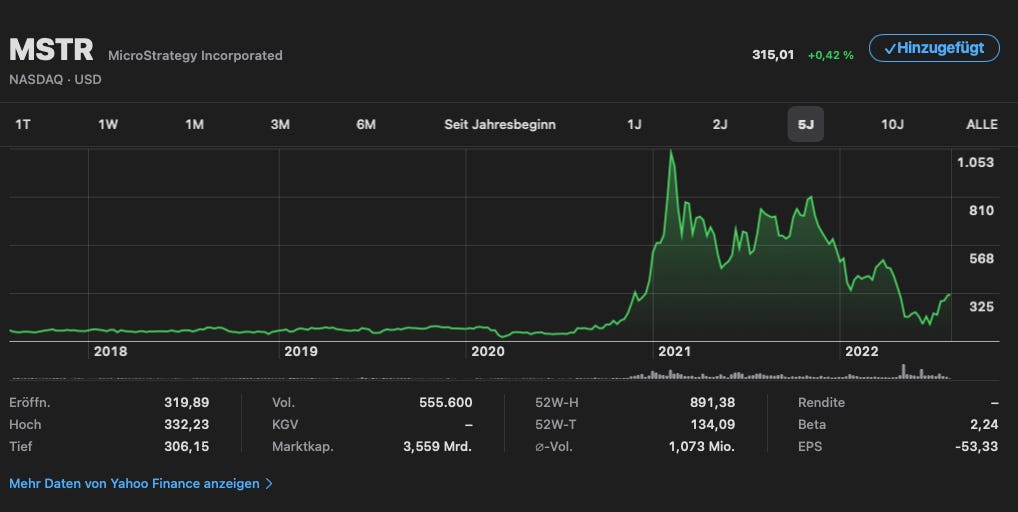Click NASDAQ · USD exchange label
Viewport: 1018px width, 512px height.
click(55, 80)
